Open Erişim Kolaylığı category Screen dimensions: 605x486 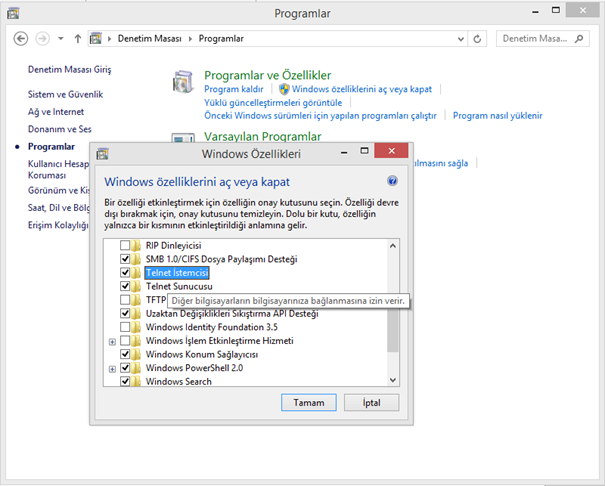(x=58, y=225)
